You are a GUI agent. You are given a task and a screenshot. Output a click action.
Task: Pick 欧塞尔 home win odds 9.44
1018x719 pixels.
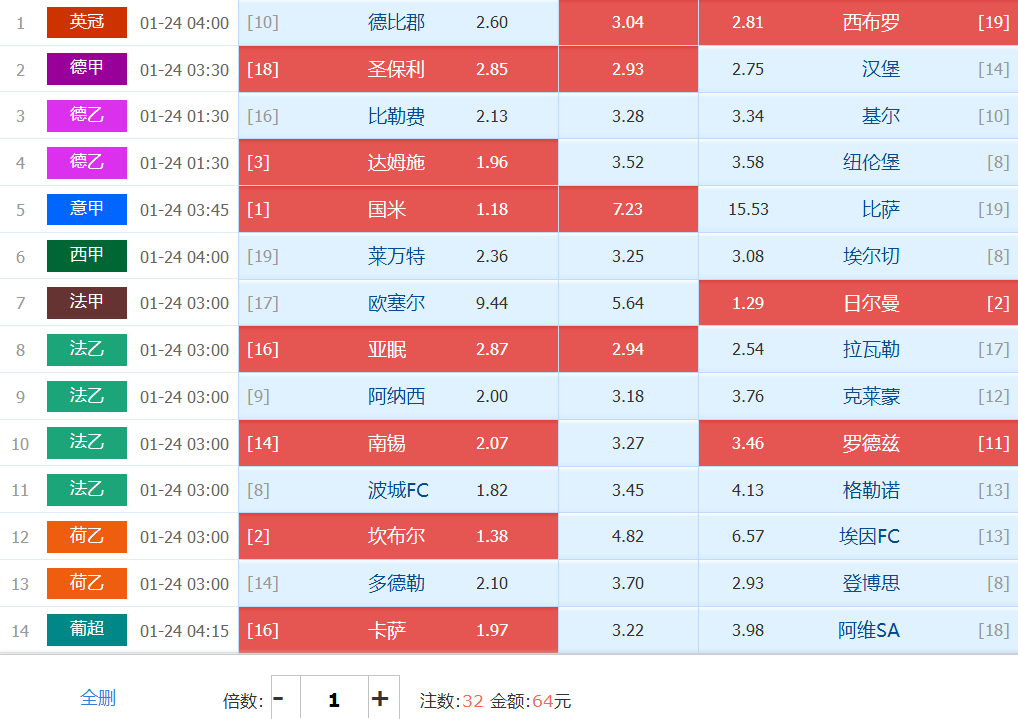(x=398, y=303)
